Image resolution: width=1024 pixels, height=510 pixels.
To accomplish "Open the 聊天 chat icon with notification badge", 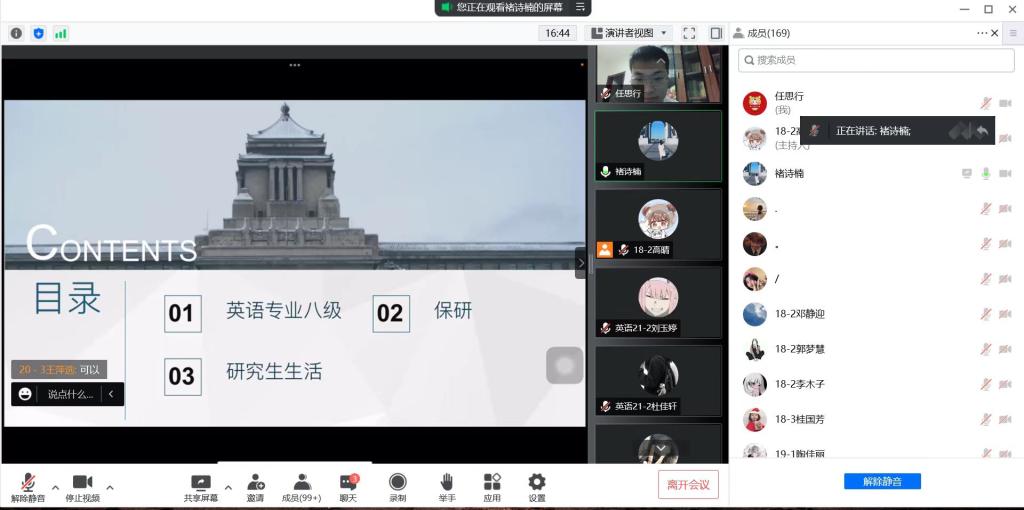I will click(x=348, y=483).
